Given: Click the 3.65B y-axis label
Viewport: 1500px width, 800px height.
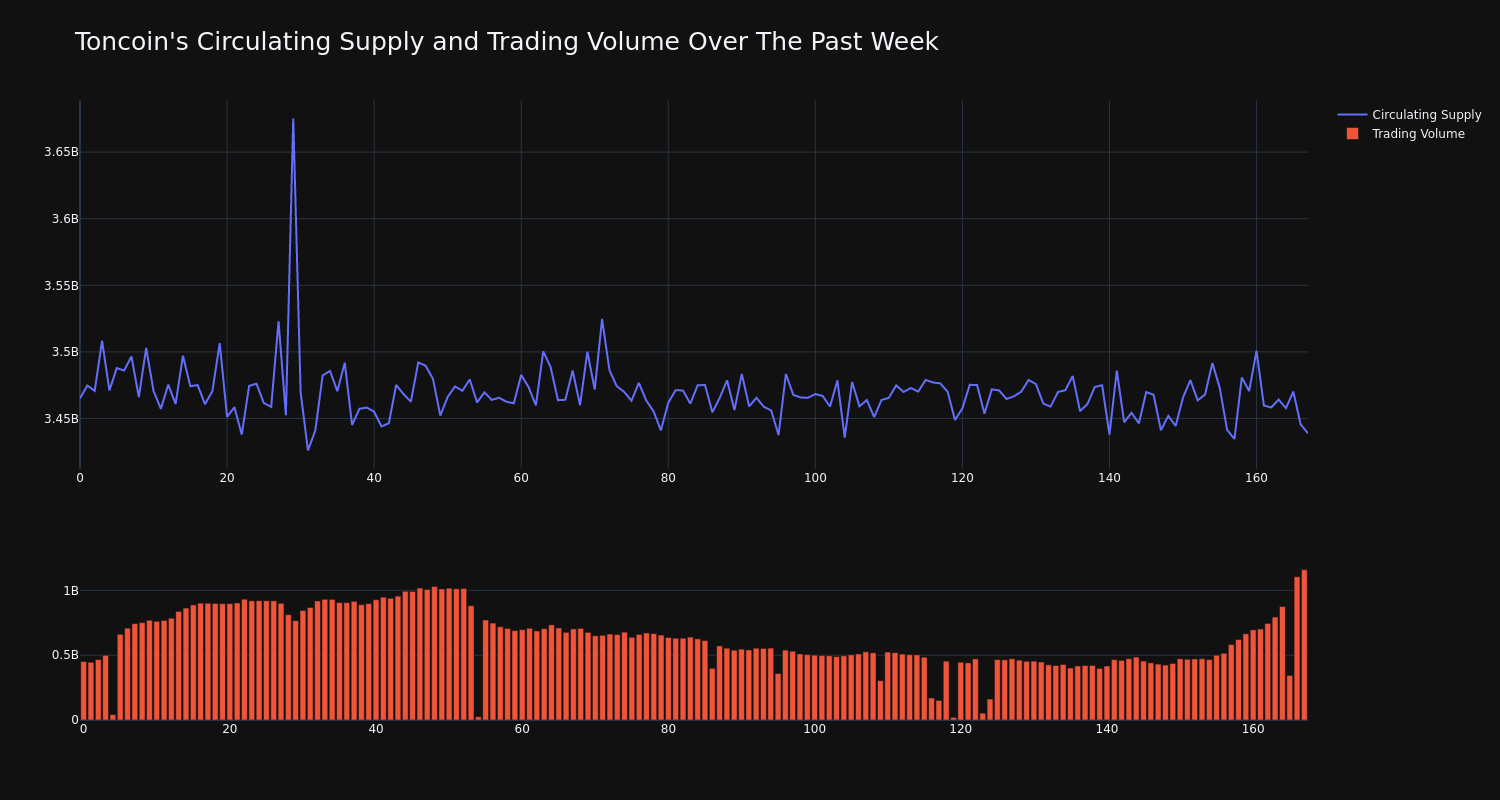Looking at the screenshot, I should click(61, 152).
